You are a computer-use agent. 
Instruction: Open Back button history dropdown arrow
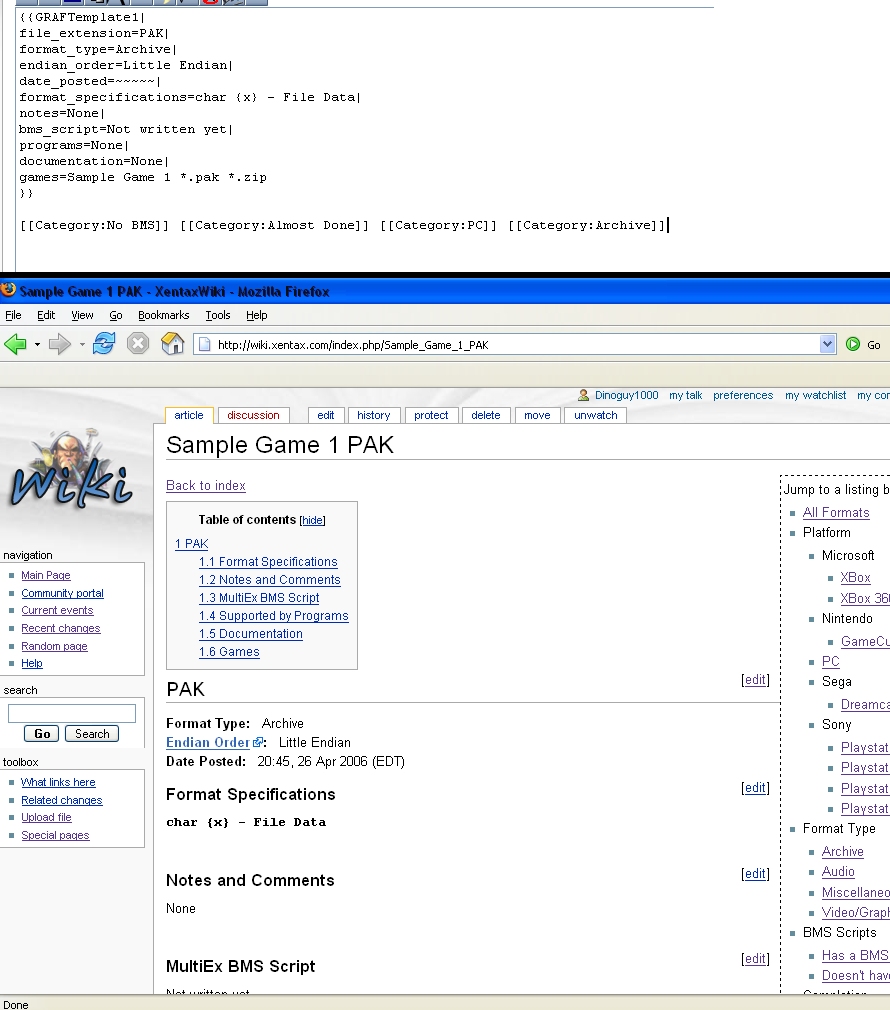pyautogui.click(x=37, y=344)
